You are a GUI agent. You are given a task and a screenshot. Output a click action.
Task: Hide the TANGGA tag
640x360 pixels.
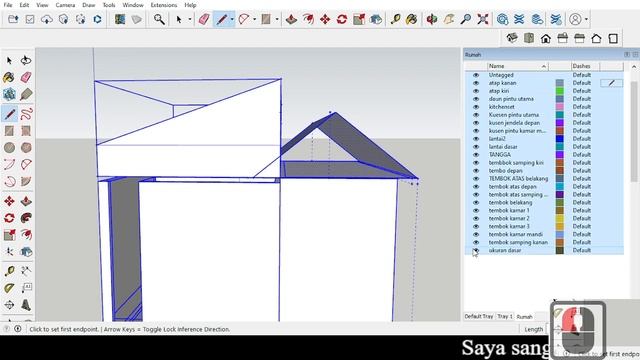(476, 155)
